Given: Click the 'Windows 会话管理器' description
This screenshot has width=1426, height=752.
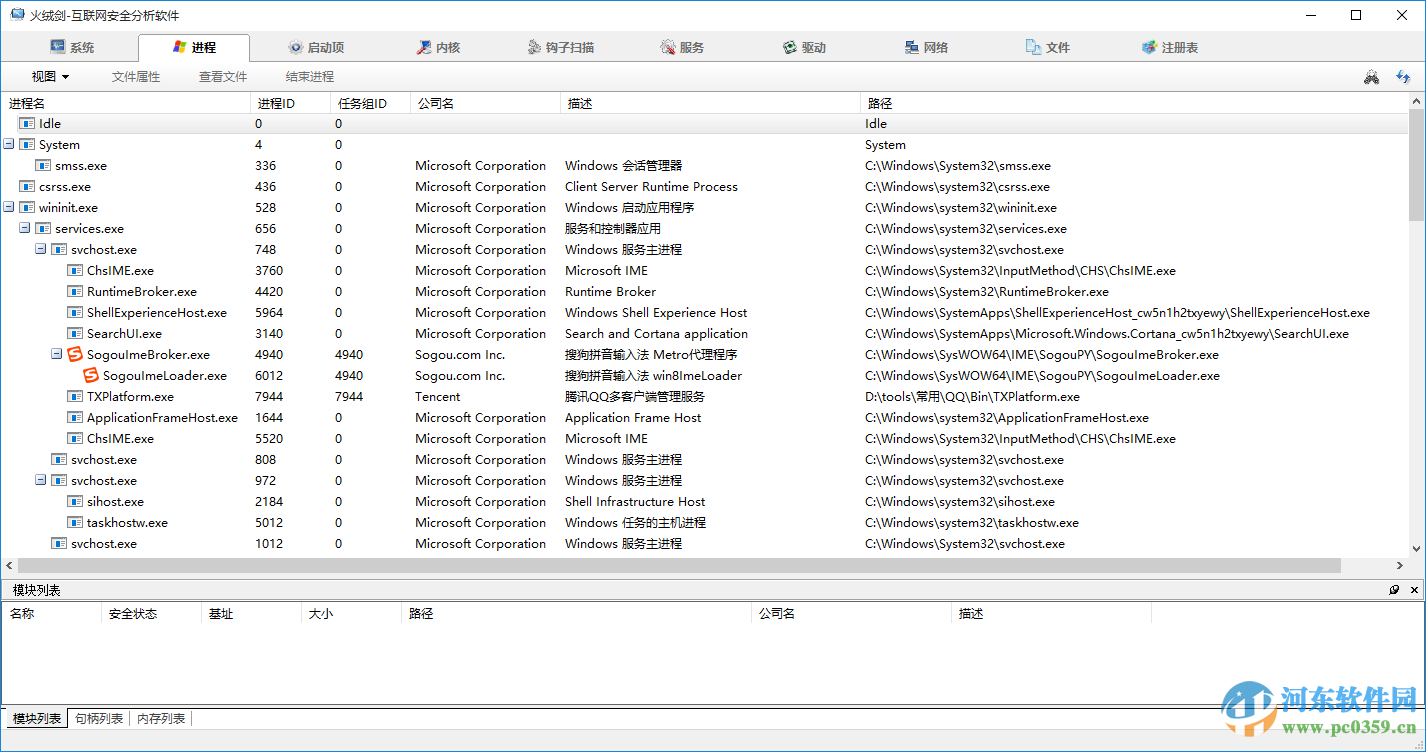Looking at the screenshot, I should pos(623,166).
